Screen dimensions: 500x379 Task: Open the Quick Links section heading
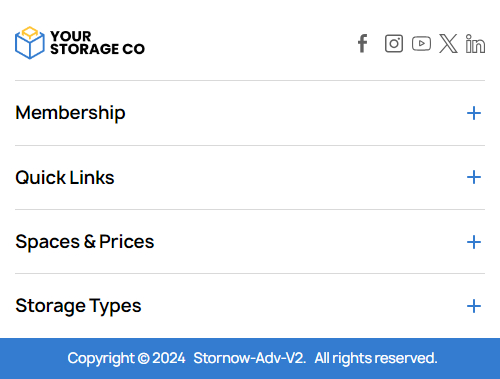tap(65, 177)
